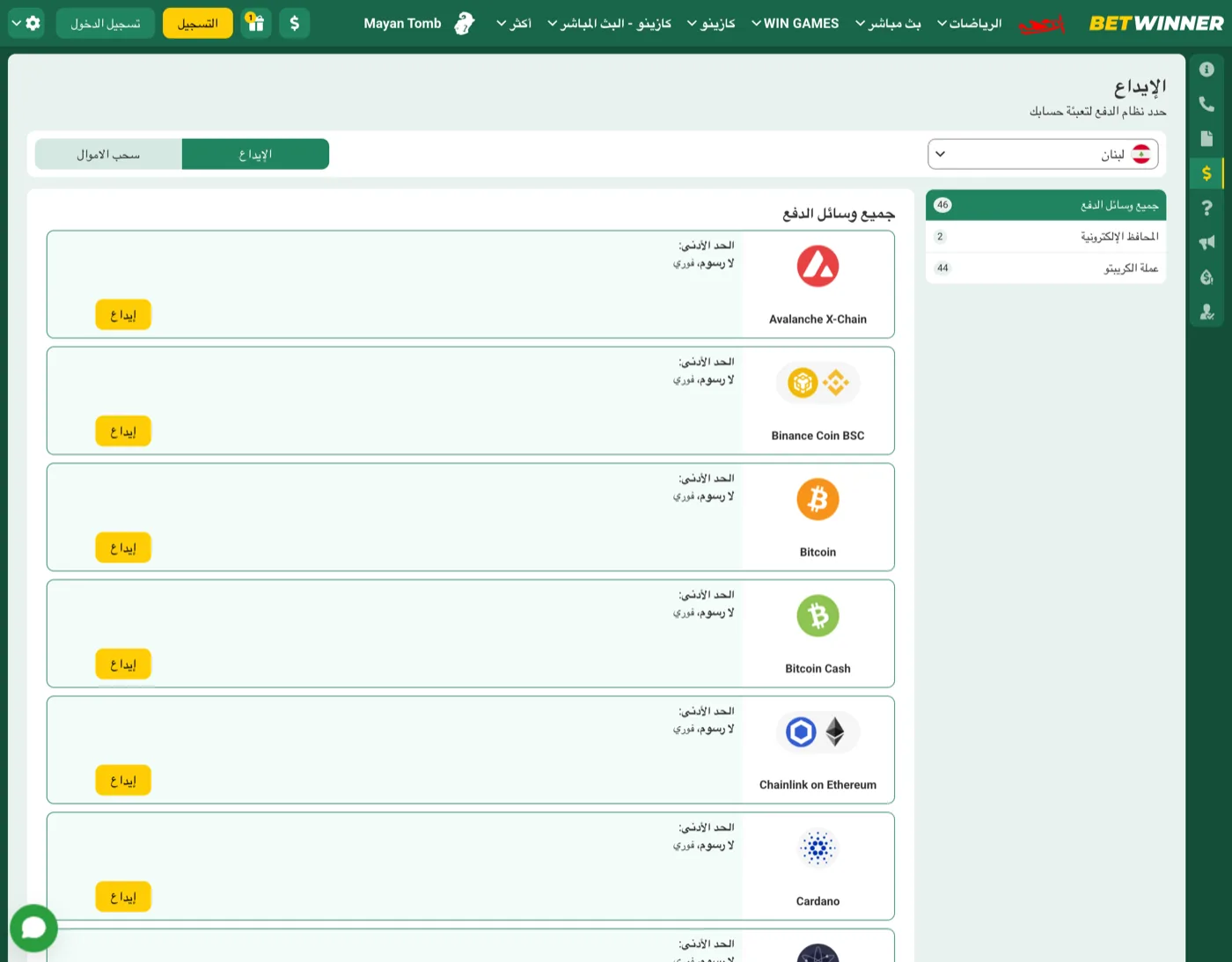Expand the أكثر (More) menu
Screen dimensions: 1232x962
(514, 24)
